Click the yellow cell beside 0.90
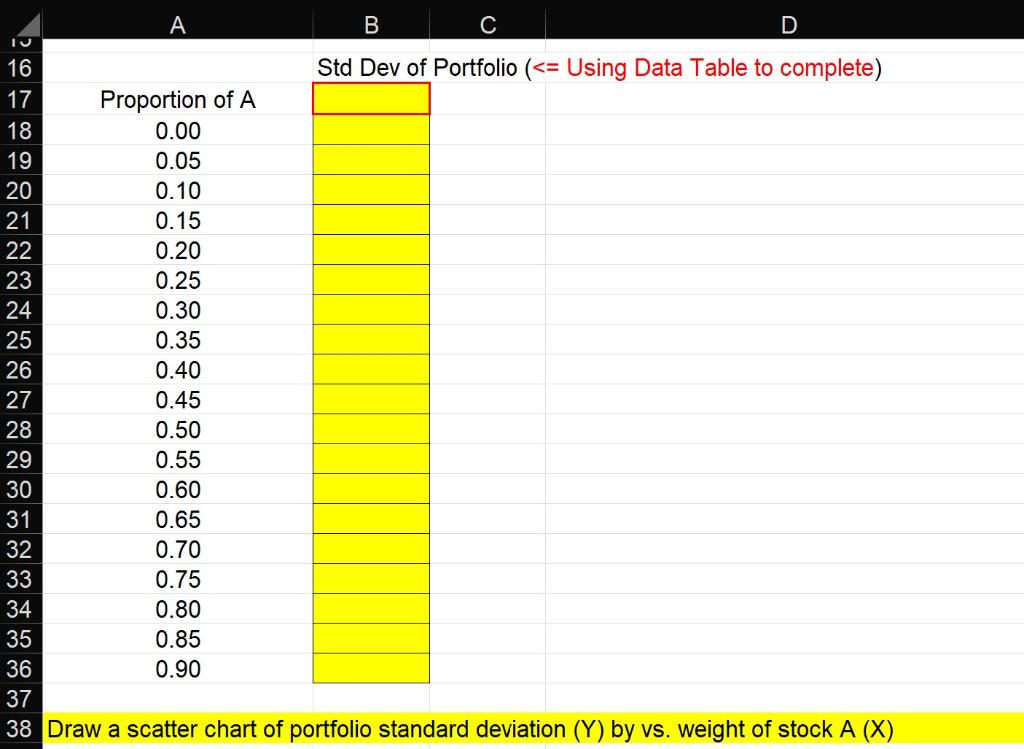The image size is (1024, 749). pos(371,669)
